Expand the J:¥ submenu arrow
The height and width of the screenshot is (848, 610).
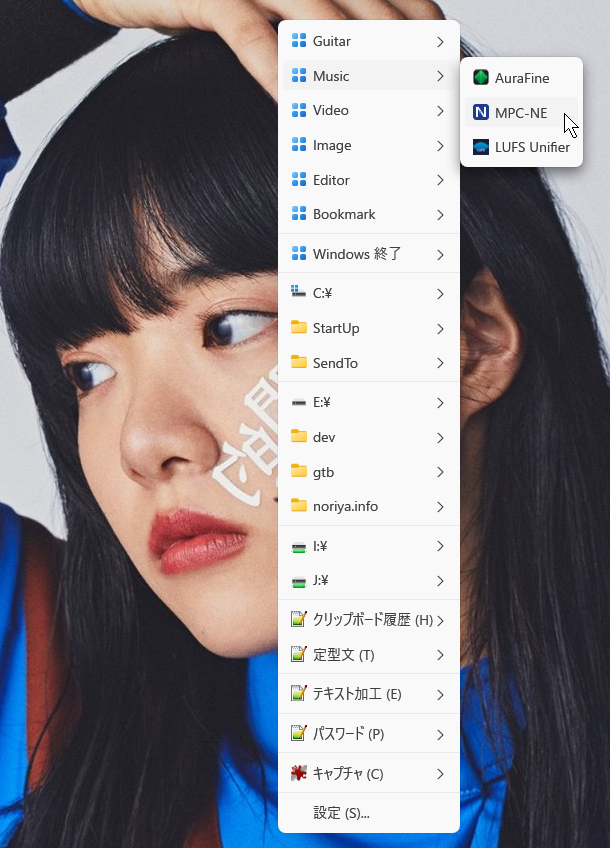[x=440, y=581]
